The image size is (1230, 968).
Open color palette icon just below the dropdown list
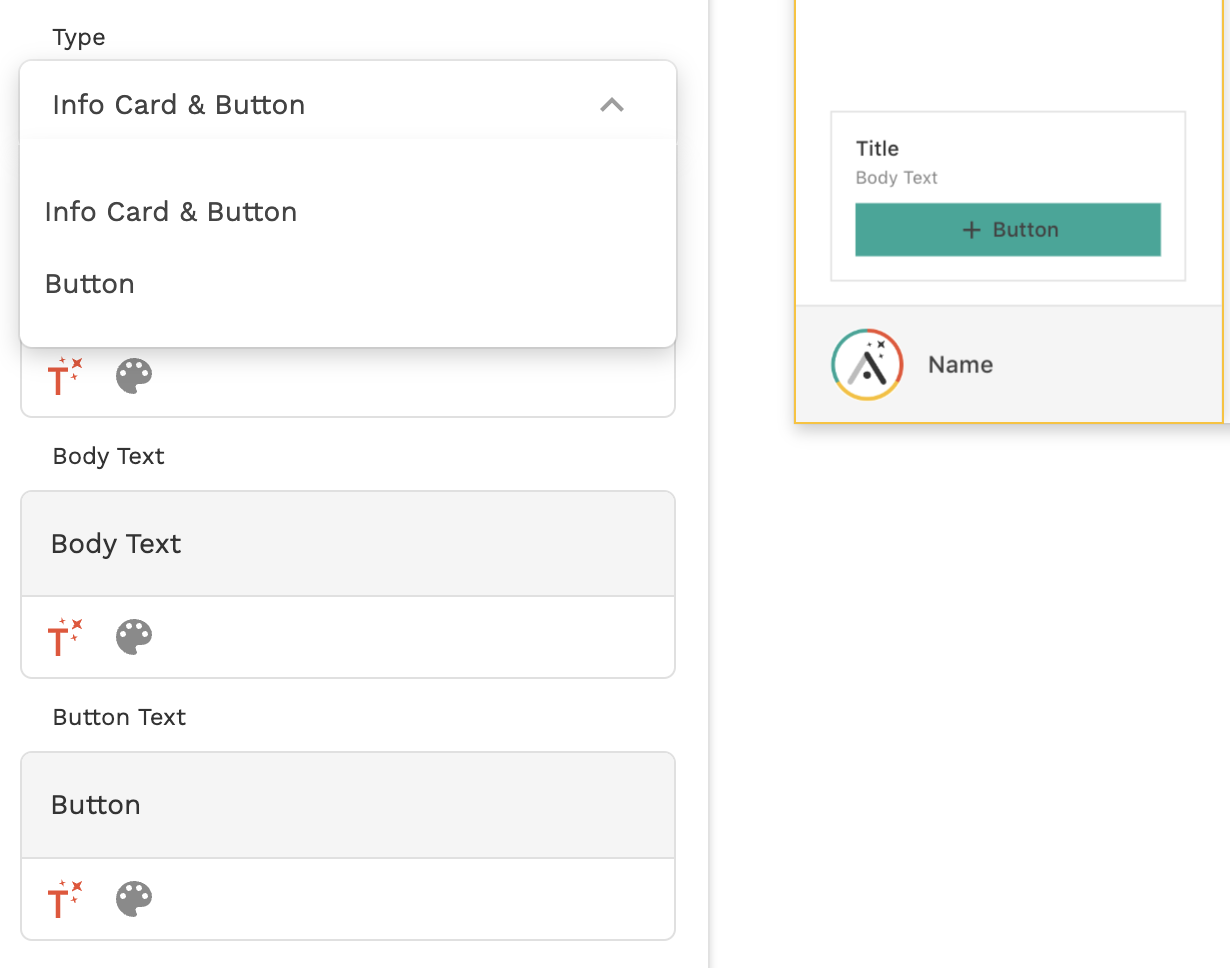click(x=134, y=377)
